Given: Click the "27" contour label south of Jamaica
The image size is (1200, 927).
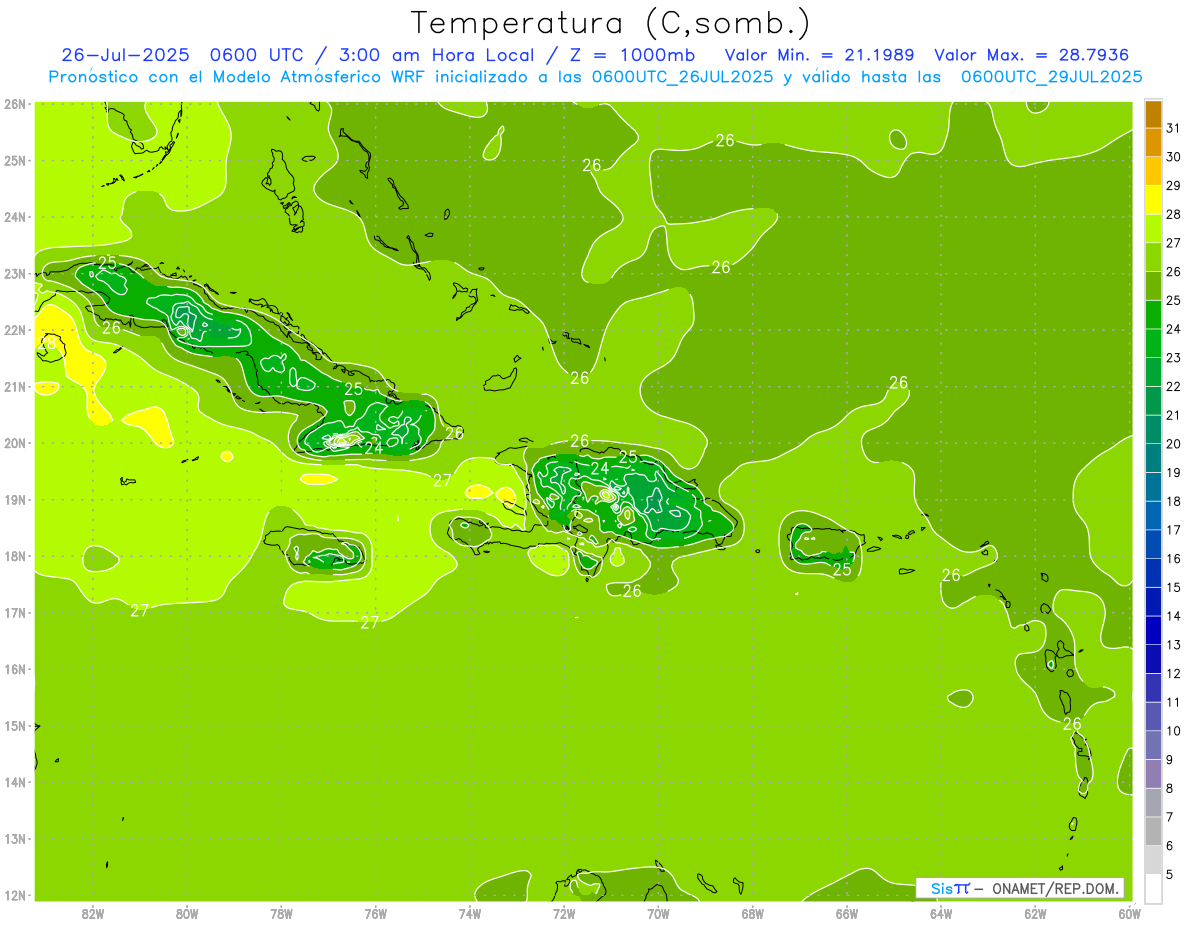Looking at the screenshot, I should pyautogui.click(x=370, y=622).
